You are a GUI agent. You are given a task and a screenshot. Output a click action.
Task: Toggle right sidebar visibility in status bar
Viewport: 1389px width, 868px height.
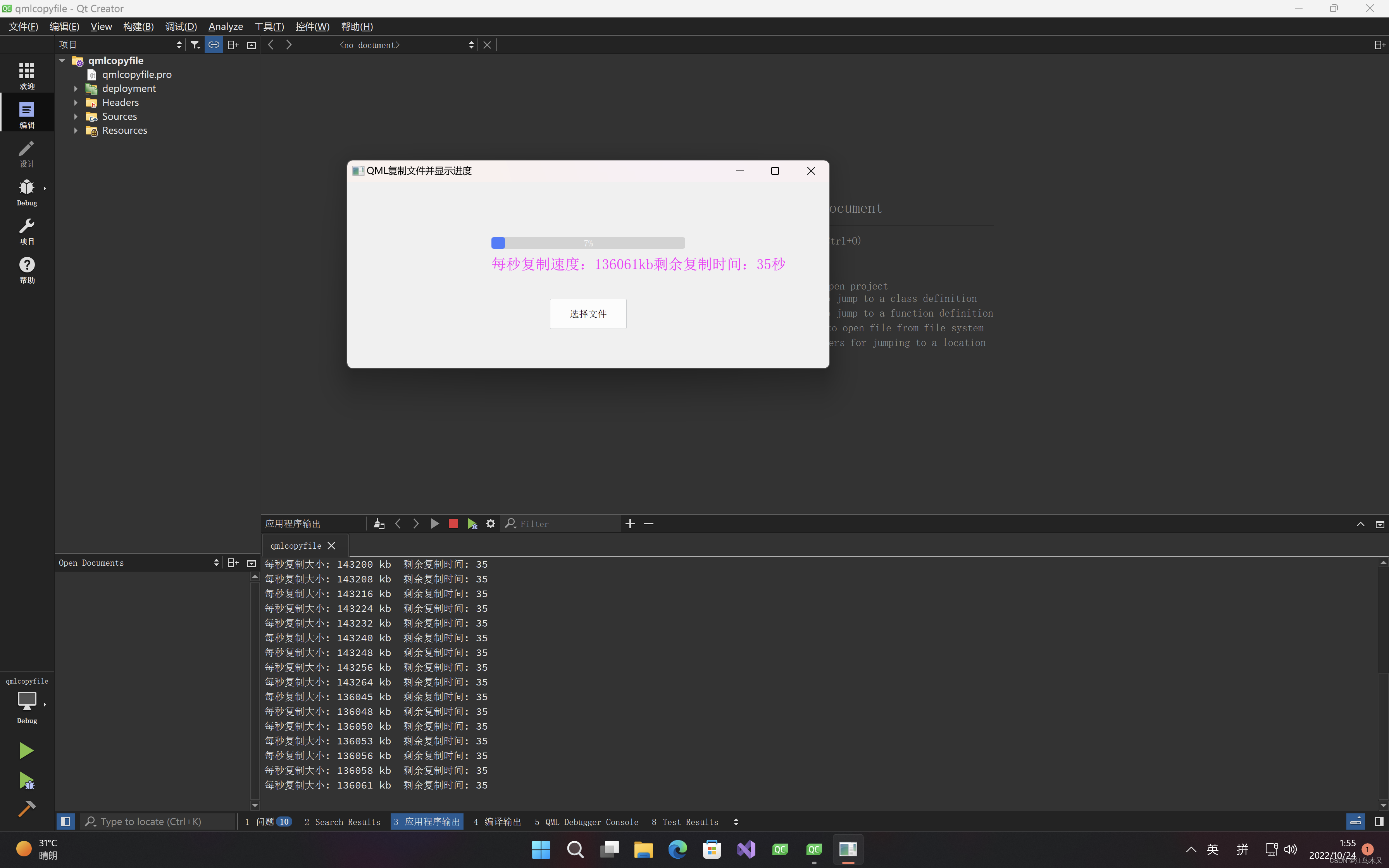pyautogui.click(x=1379, y=821)
